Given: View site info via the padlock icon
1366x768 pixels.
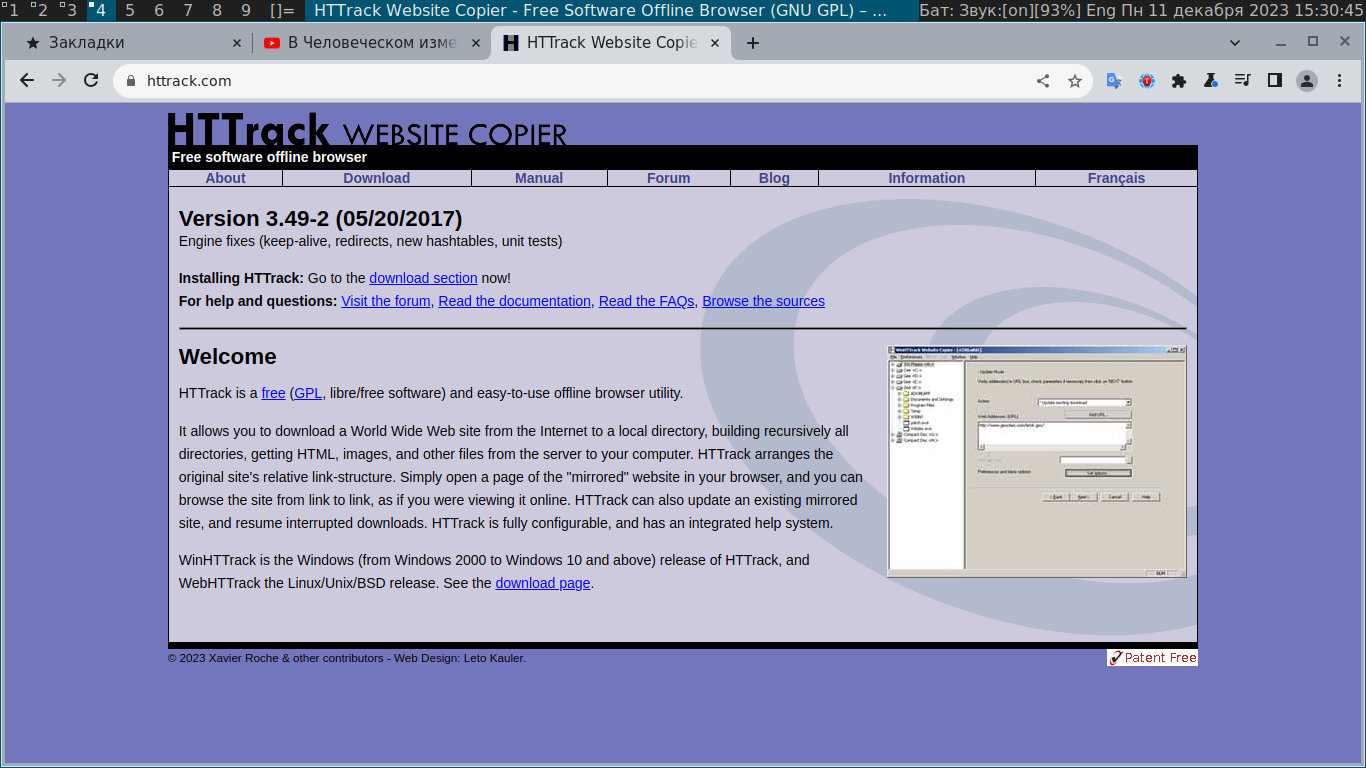Looking at the screenshot, I should (x=130, y=81).
